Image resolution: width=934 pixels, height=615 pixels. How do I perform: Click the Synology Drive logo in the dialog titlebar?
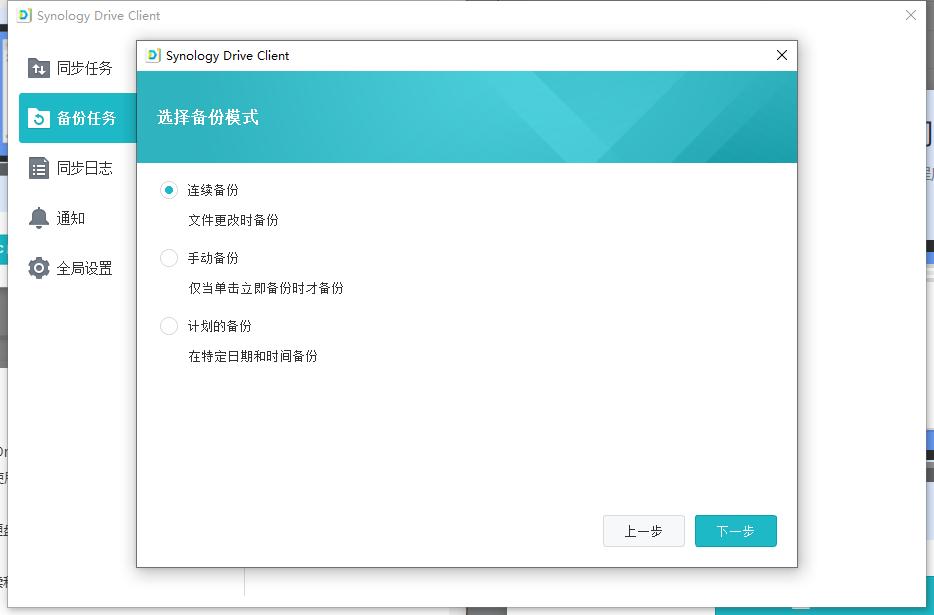(153, 56)
